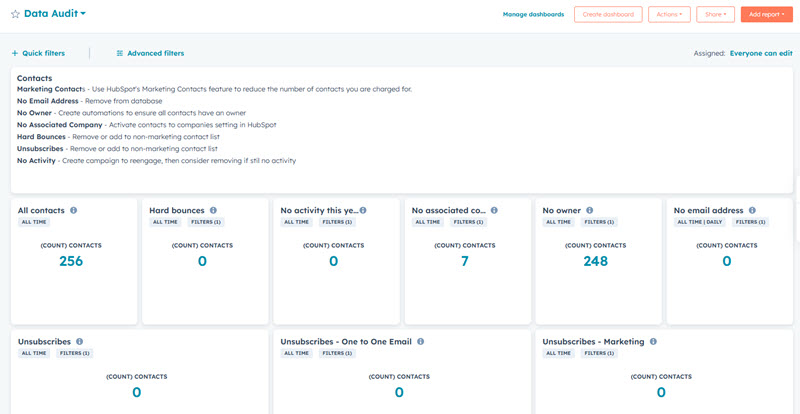
Task: Click the 7 count in No associated company
Action: point(465,261)
